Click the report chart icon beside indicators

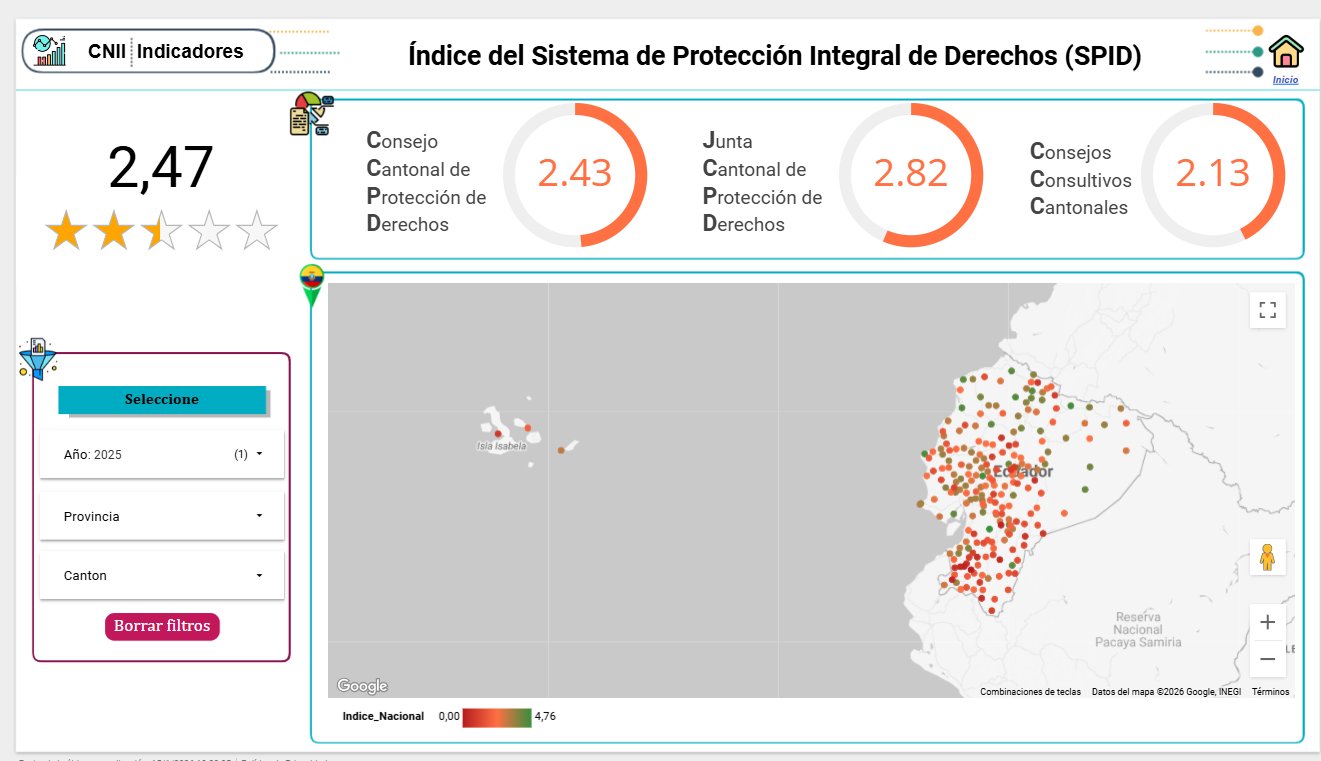[310, 114]
